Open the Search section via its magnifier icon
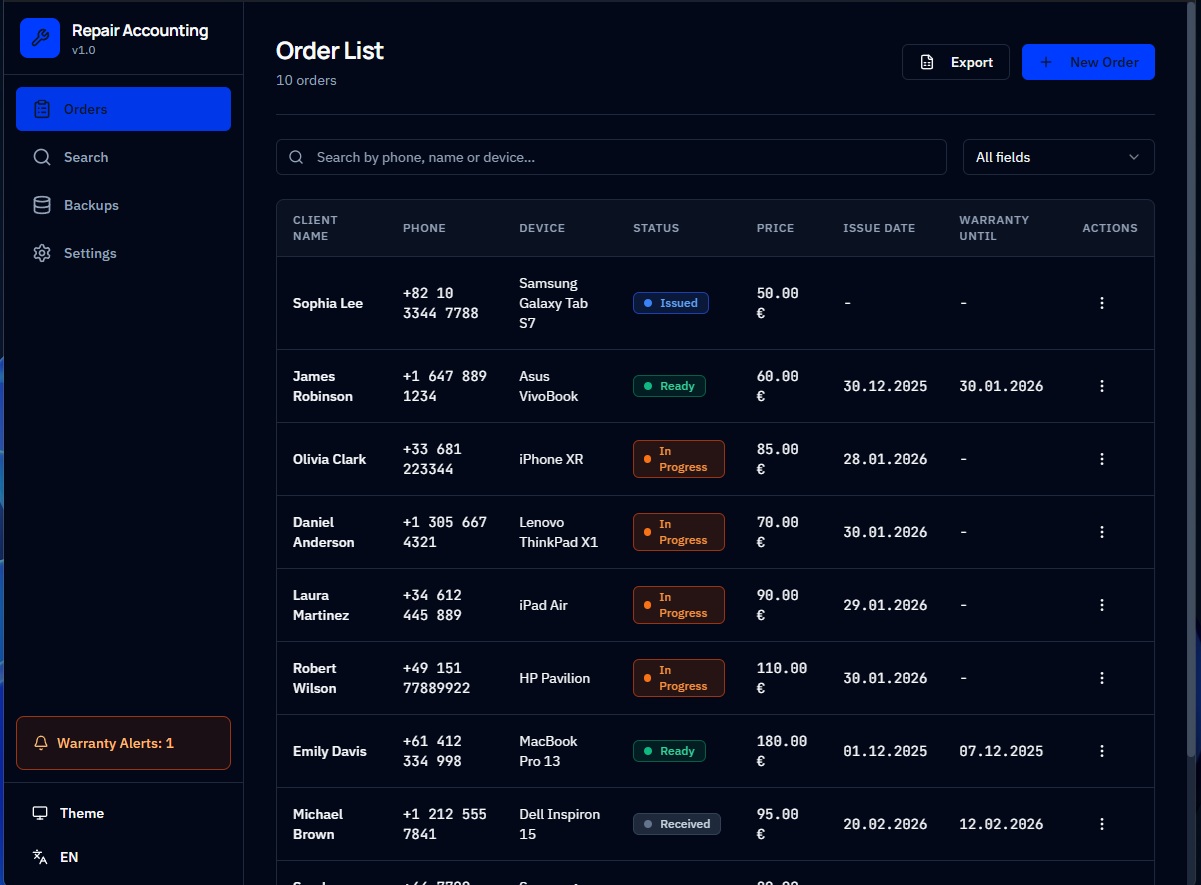The height and width of the screenshot is (885, 1201). pyautogui.click(x=42, y=157)
